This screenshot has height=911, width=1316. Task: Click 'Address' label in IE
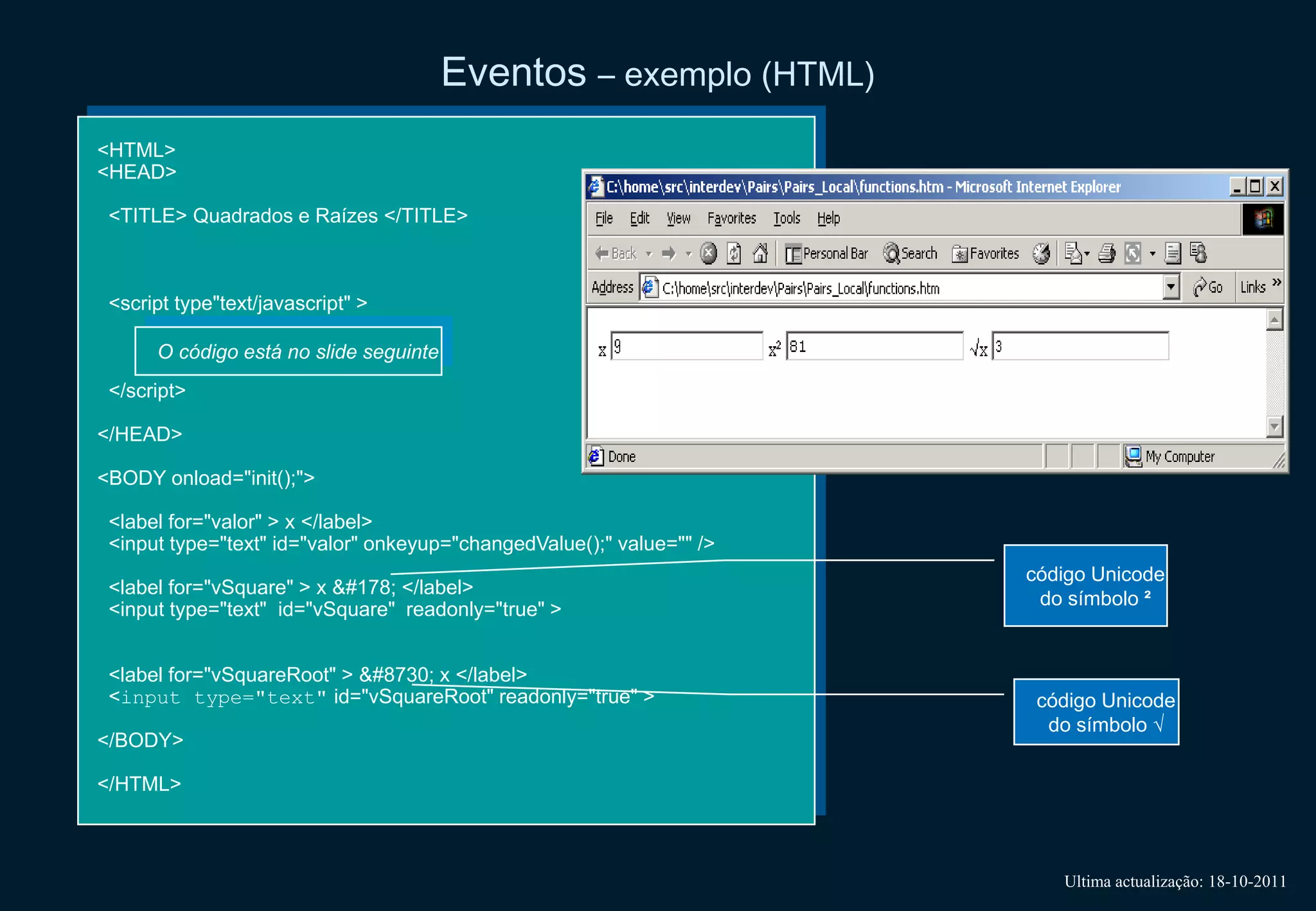coord(612,287)
